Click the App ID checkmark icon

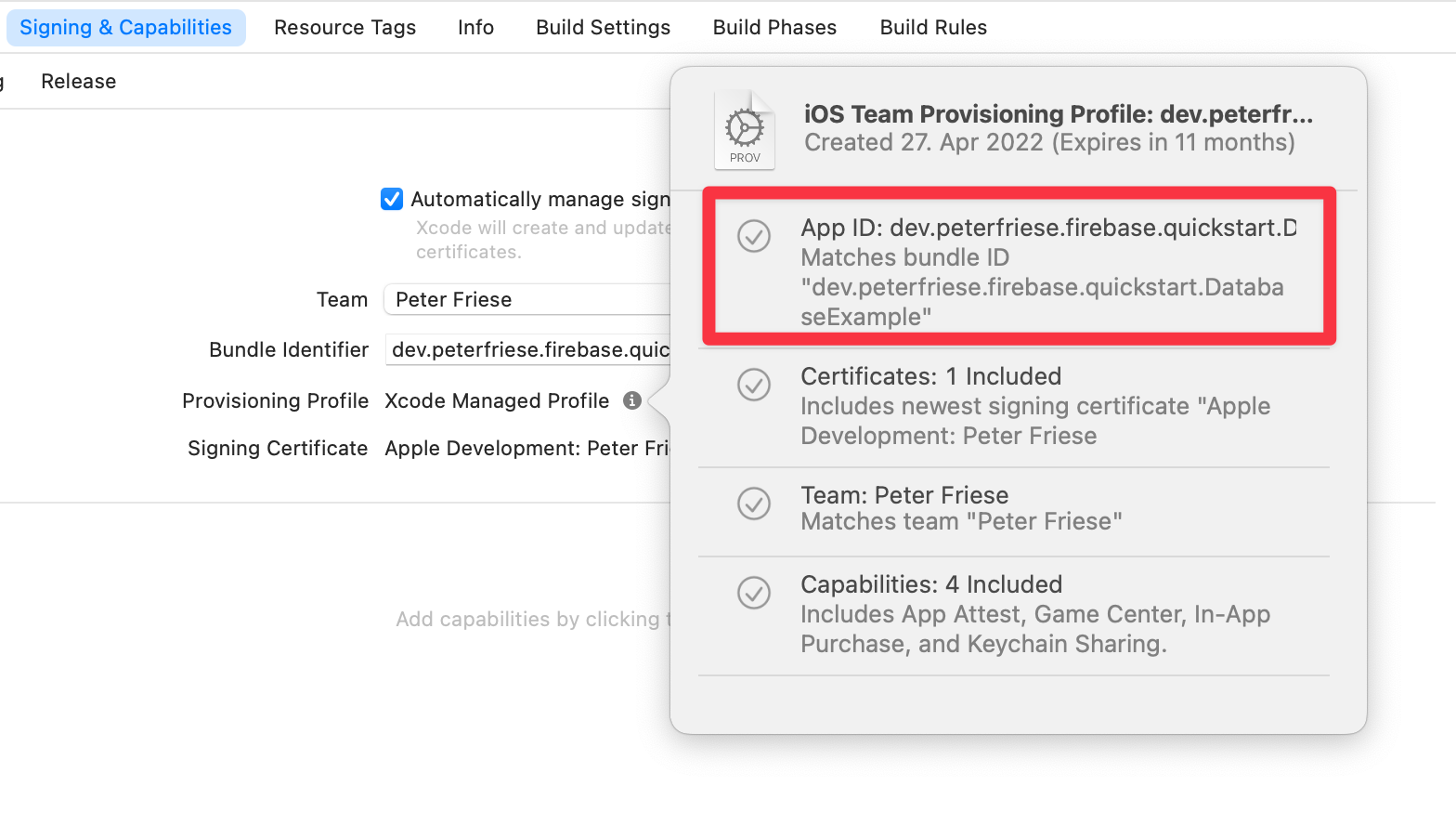tap(754, 236)
